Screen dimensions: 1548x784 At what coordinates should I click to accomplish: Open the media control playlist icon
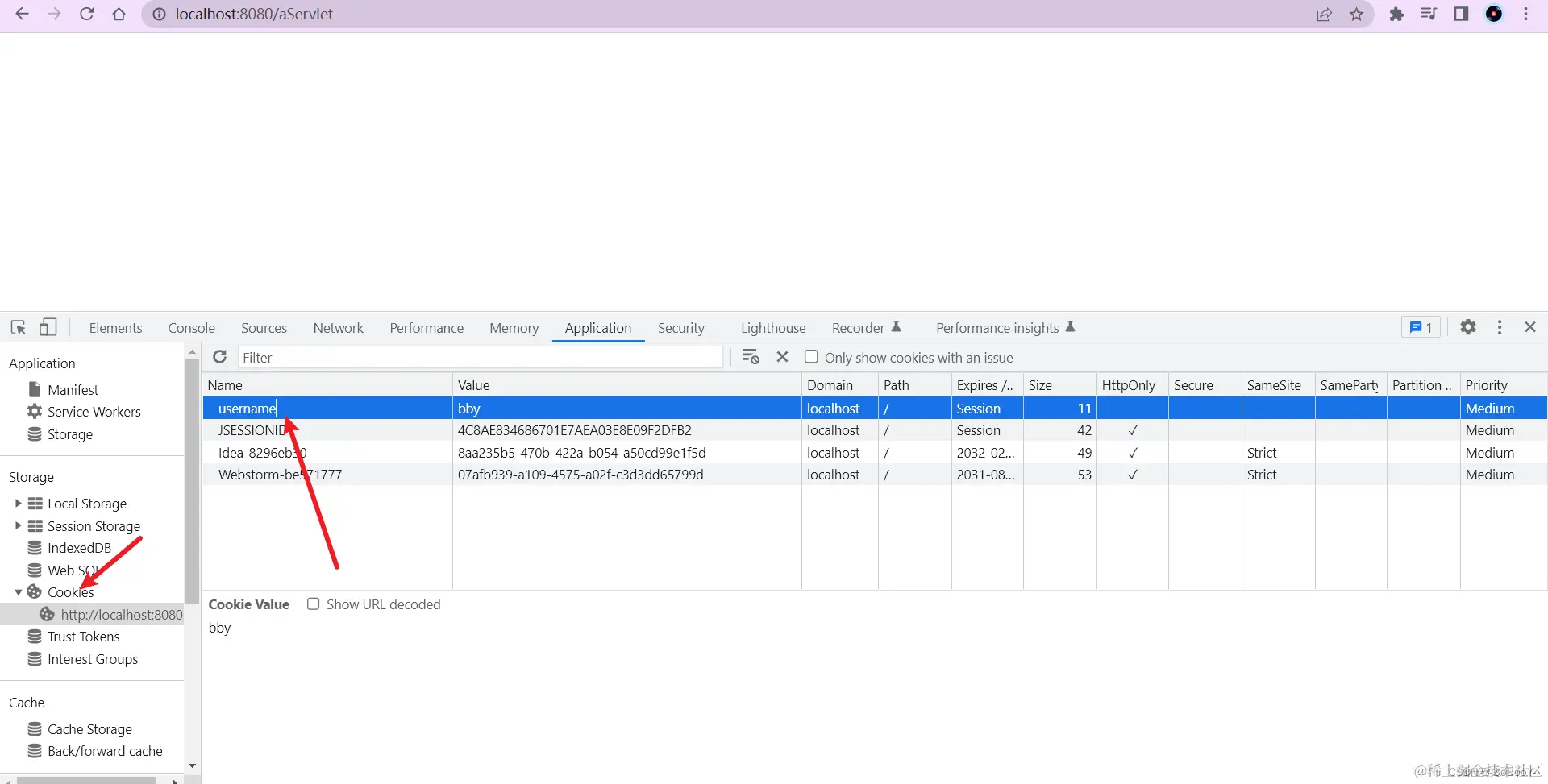coord(1429,14)
